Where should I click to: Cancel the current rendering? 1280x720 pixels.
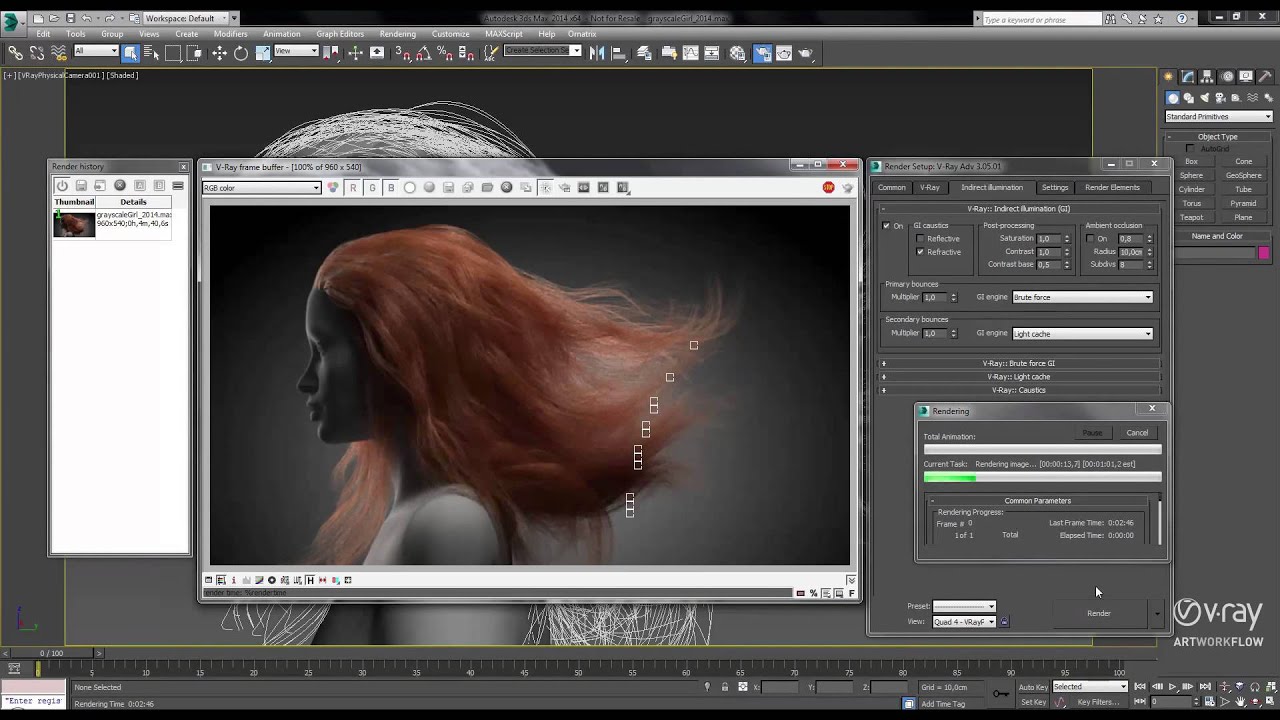(1137, 433)
